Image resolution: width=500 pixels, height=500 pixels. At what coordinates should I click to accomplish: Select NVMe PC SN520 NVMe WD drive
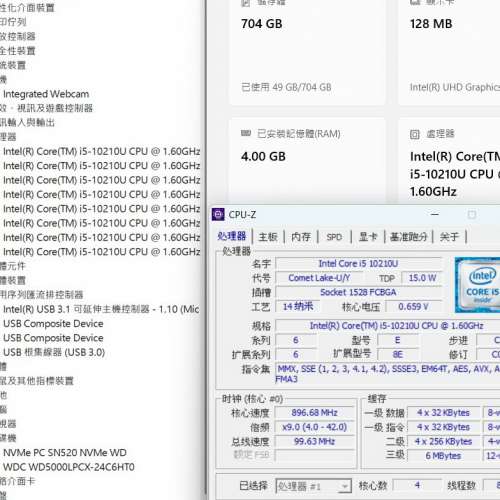point(65,453)
